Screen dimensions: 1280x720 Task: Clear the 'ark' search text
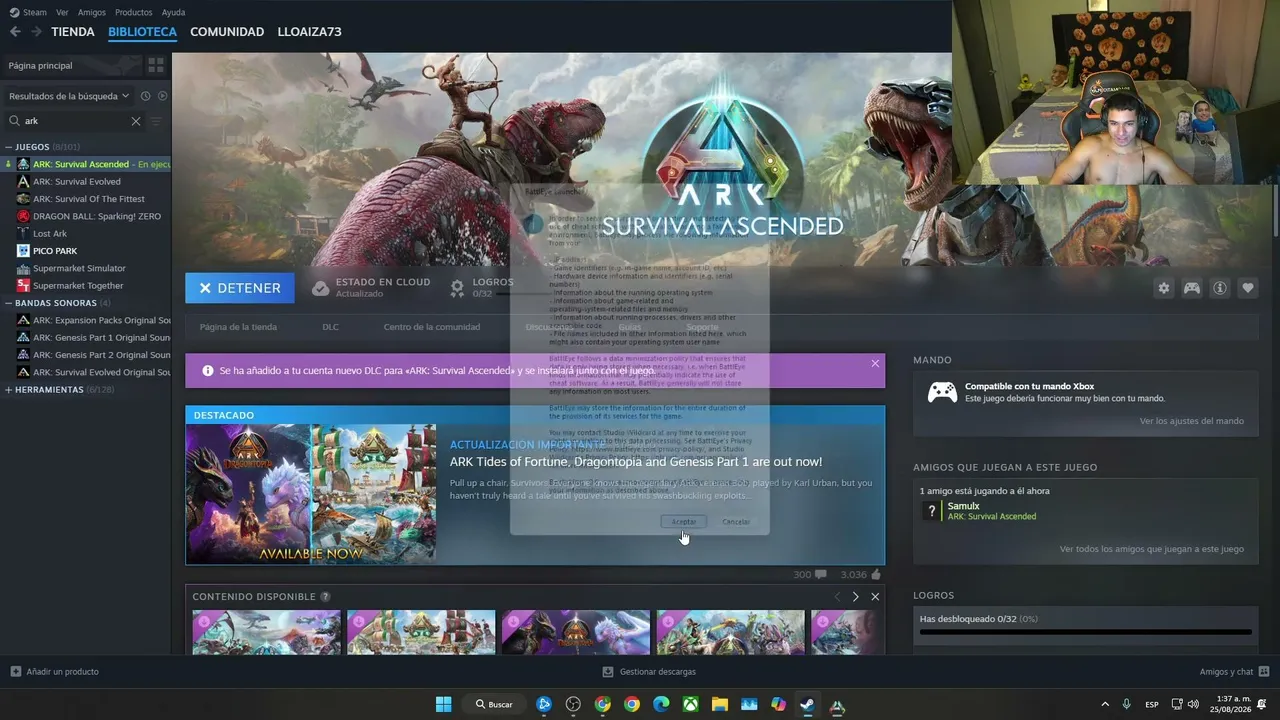click(x=136, y=121)
